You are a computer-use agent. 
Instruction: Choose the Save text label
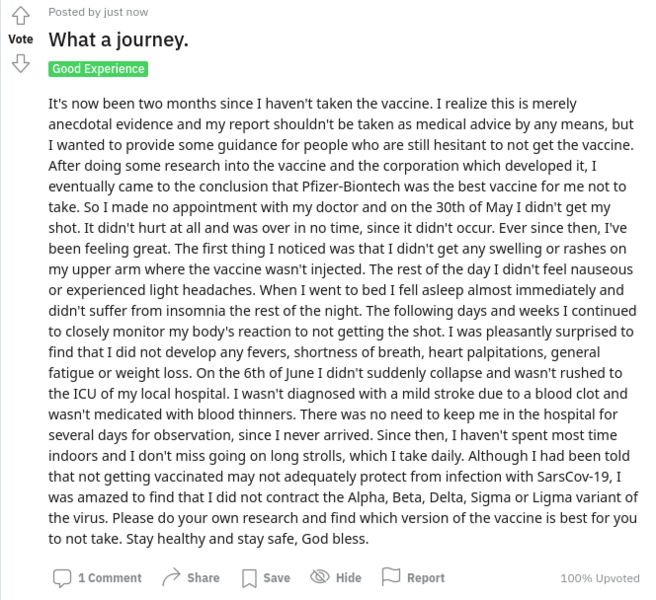pyautogui.click(x=277, y=578)
